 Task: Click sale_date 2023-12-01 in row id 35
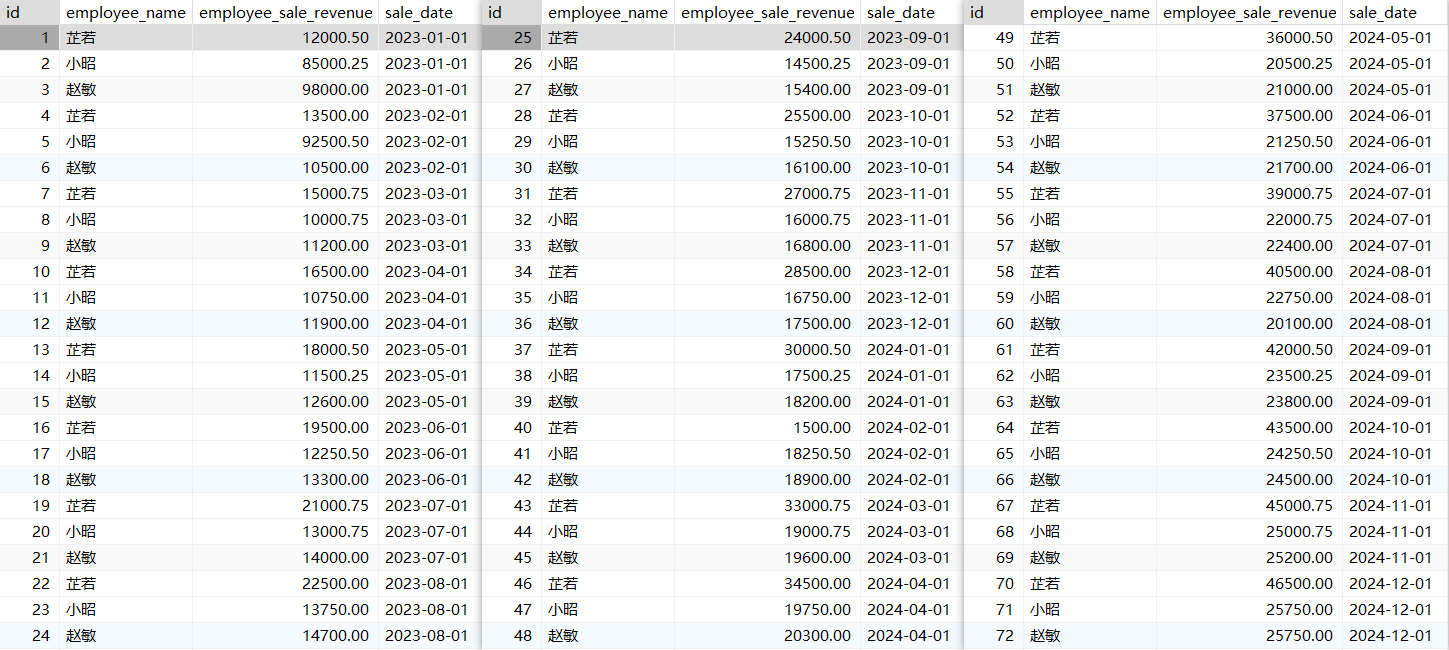(908, 297)
